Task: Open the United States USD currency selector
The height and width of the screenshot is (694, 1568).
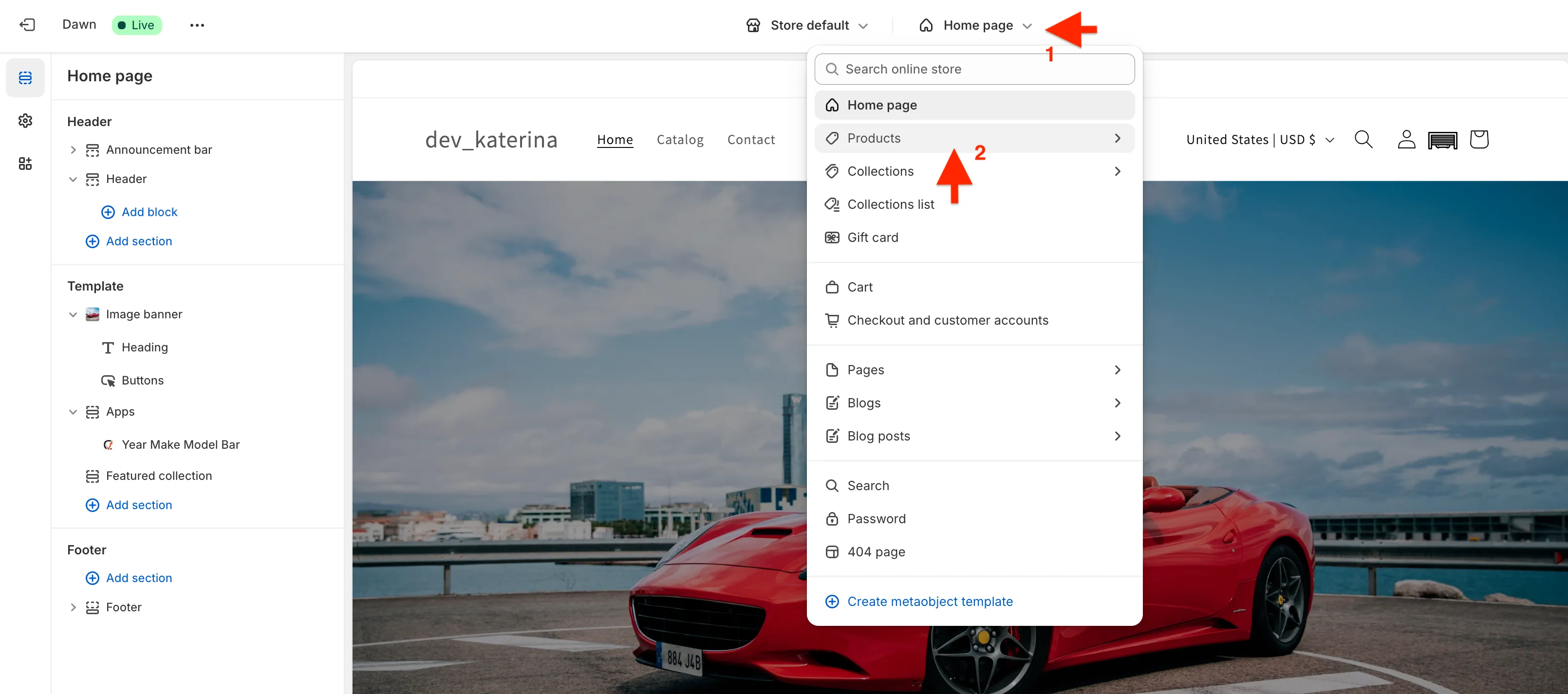Action: pos(1259,140)
